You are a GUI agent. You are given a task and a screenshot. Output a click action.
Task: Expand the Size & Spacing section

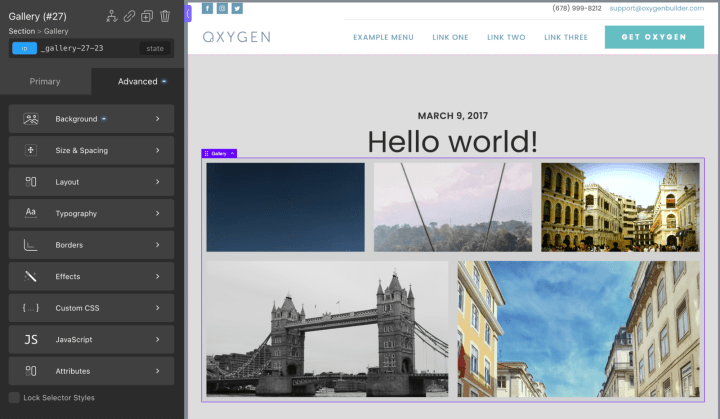tap(91, 150)
